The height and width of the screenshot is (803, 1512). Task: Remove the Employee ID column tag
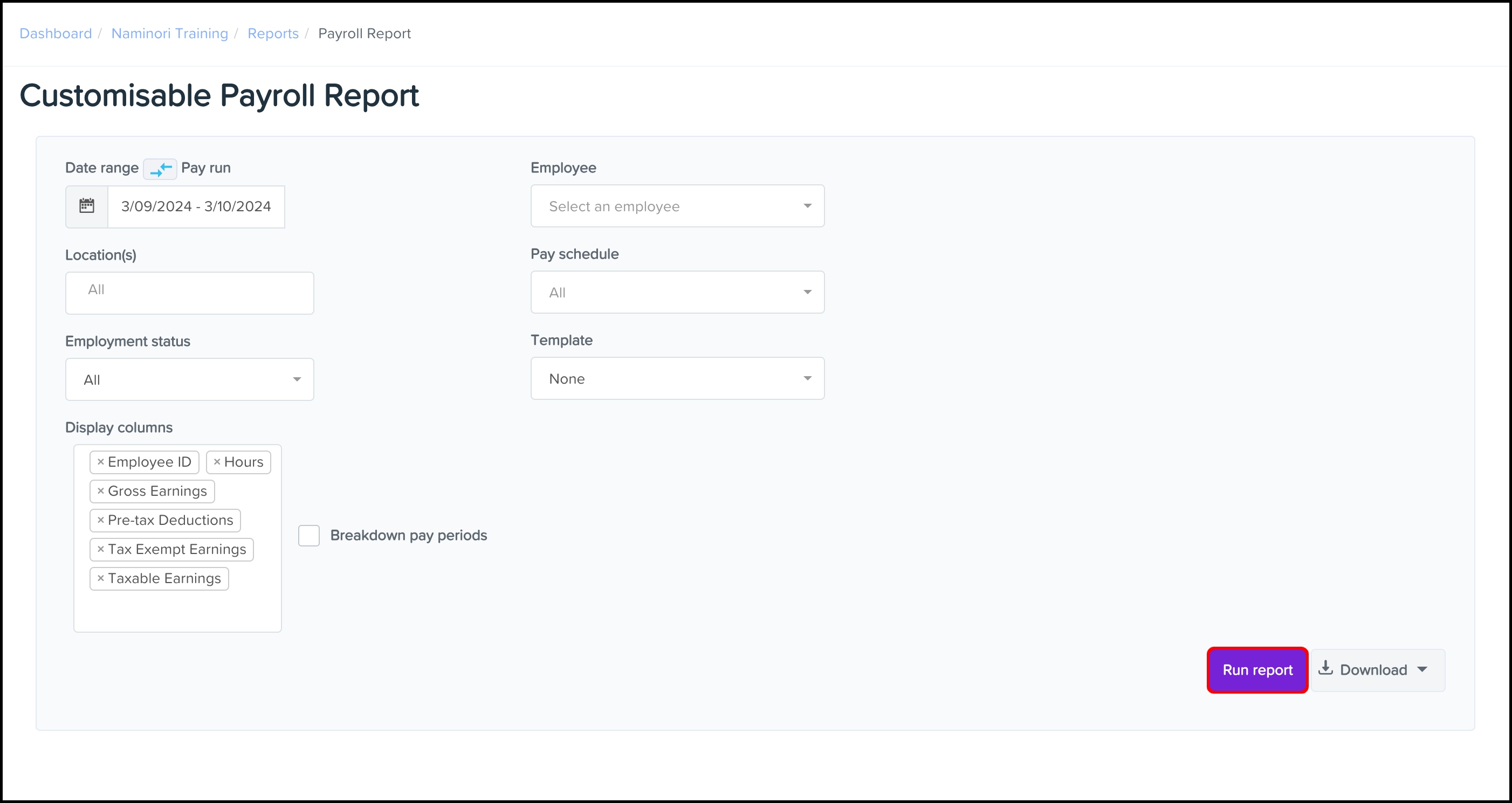[100, 462]
